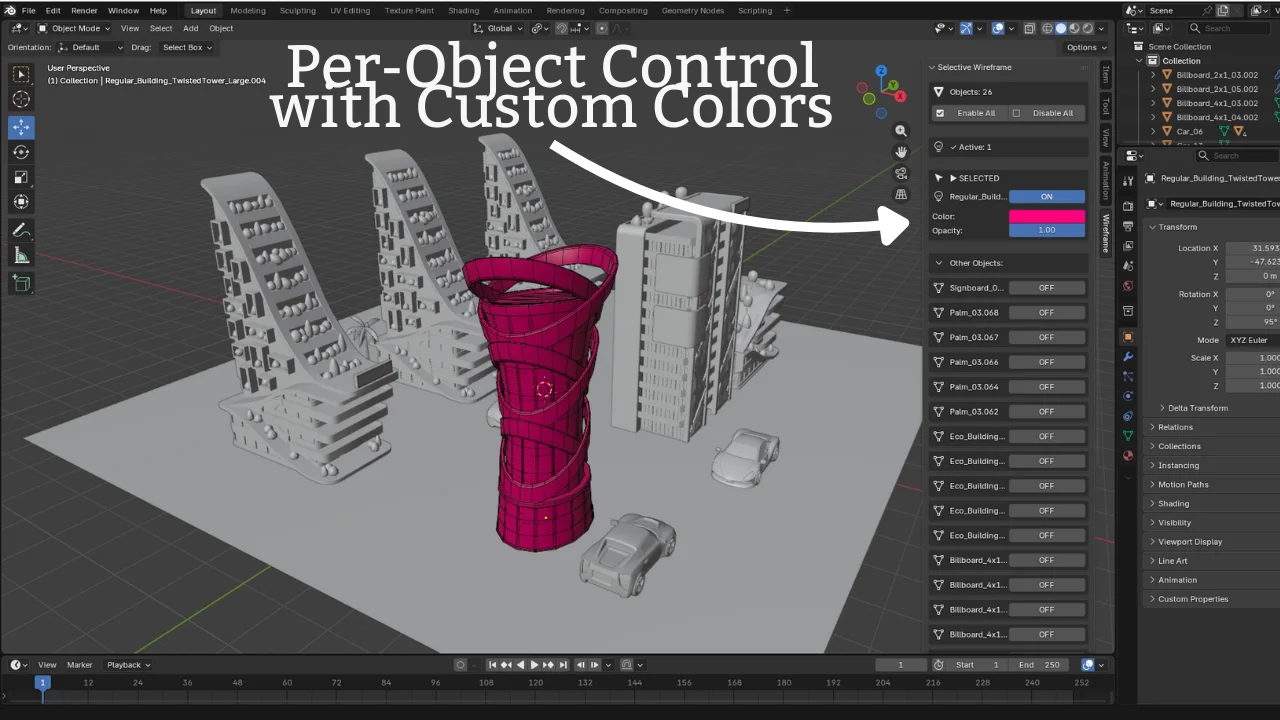Turn off Regular_Build wireframe ON toggle

click(x=1046, y=196)
